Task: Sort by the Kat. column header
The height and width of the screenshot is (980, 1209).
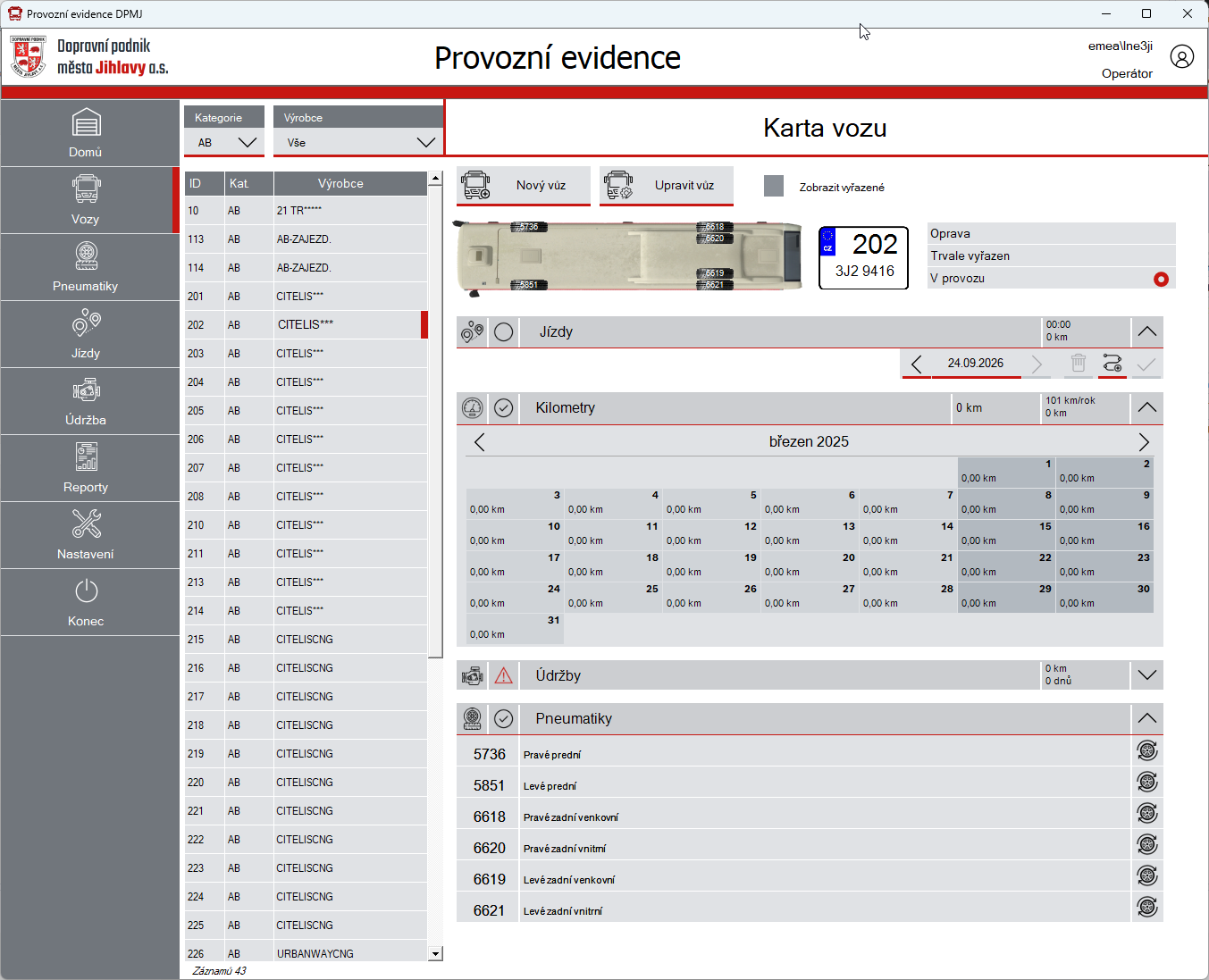Action: (248, 183)
